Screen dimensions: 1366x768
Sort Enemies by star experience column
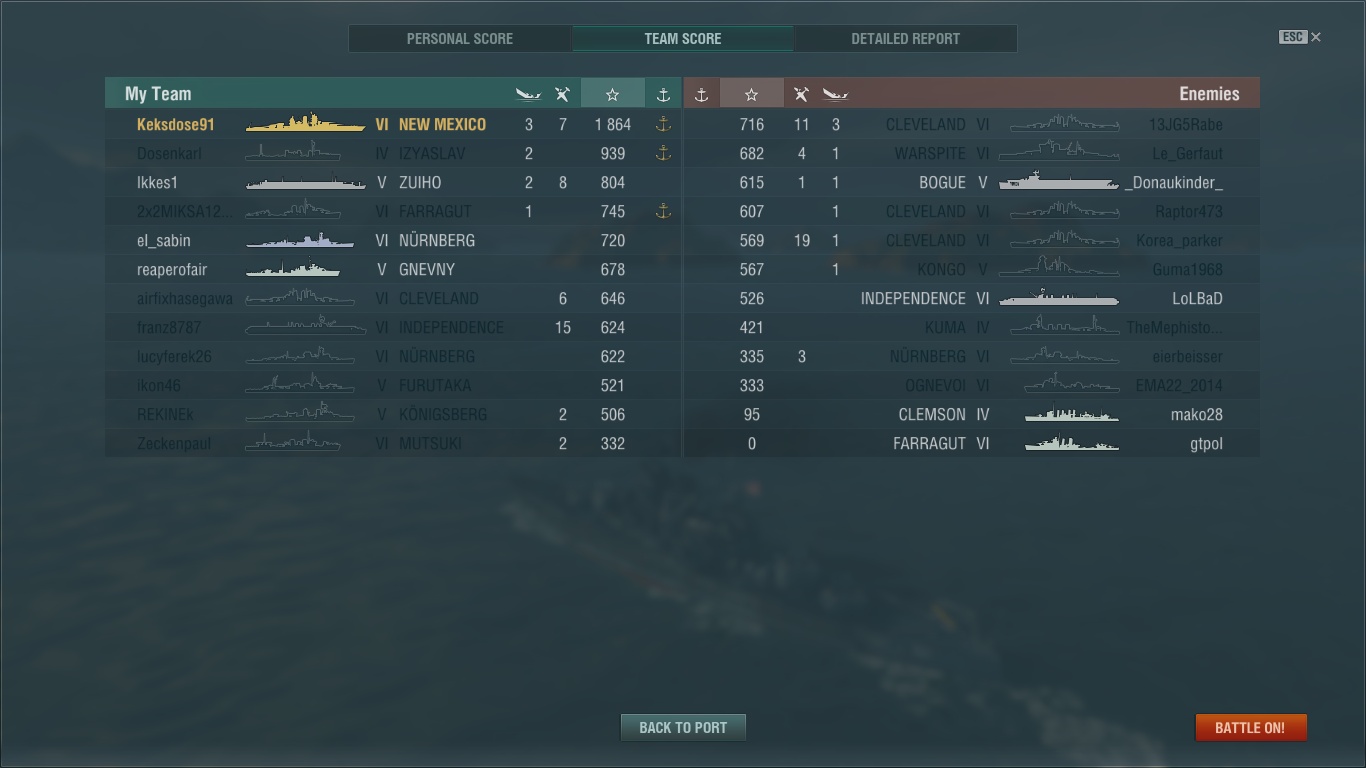(x=751, y=94)
